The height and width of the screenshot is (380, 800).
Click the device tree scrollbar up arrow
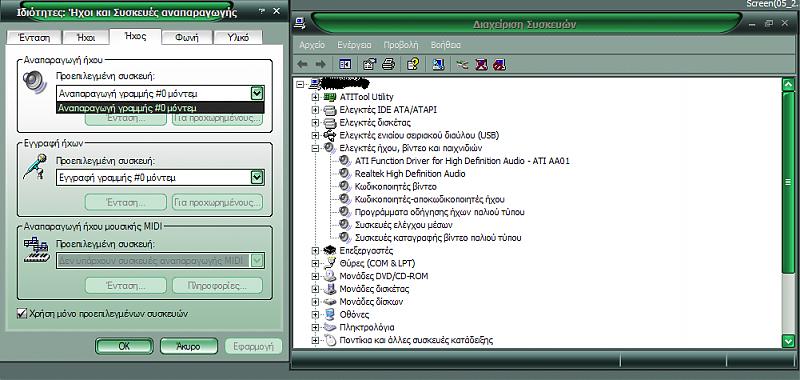pyautogui.click(x=788, y=84)
